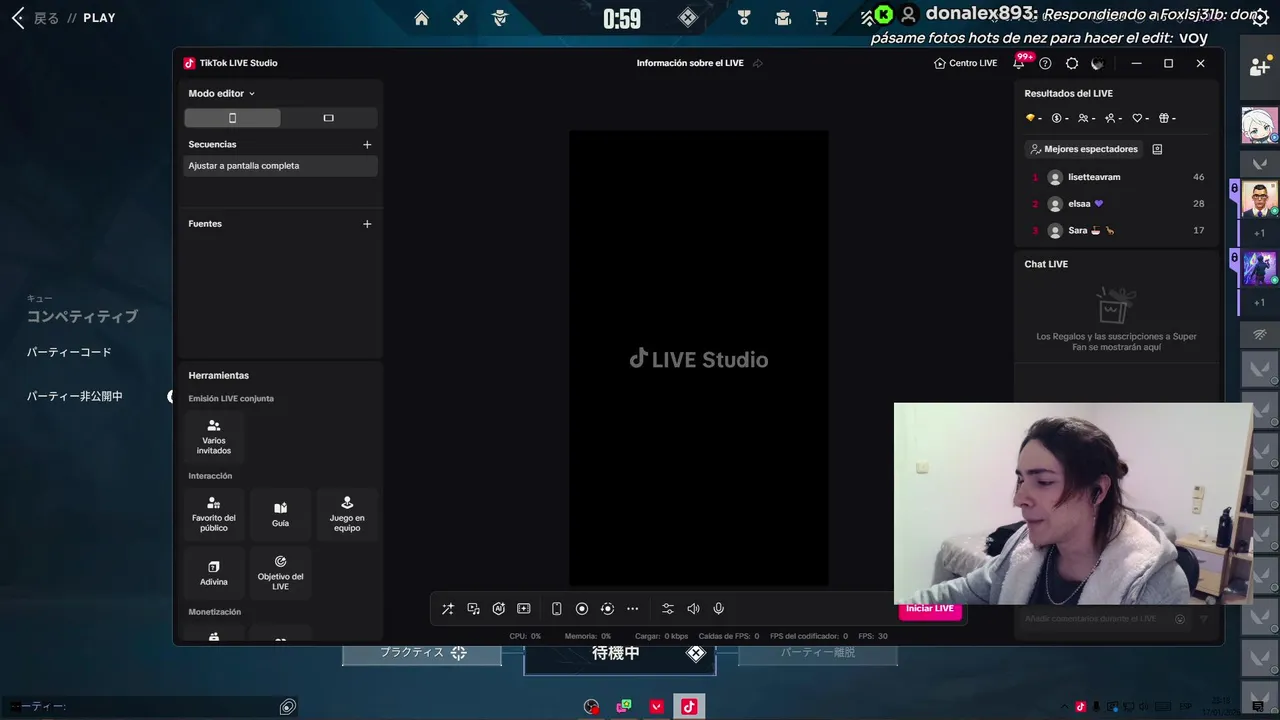Expand the likes heart stat dropdown
The image size is (1280, 720).
coord(1141,118)
